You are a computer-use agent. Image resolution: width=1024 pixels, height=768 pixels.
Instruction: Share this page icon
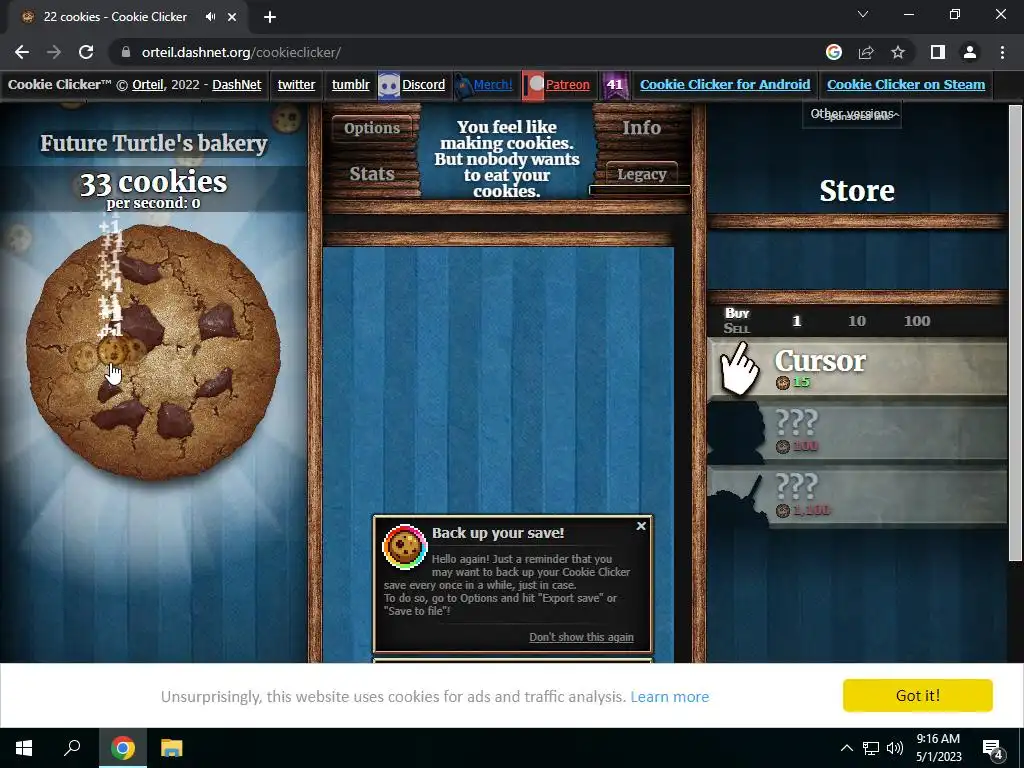tap(866, 52)
